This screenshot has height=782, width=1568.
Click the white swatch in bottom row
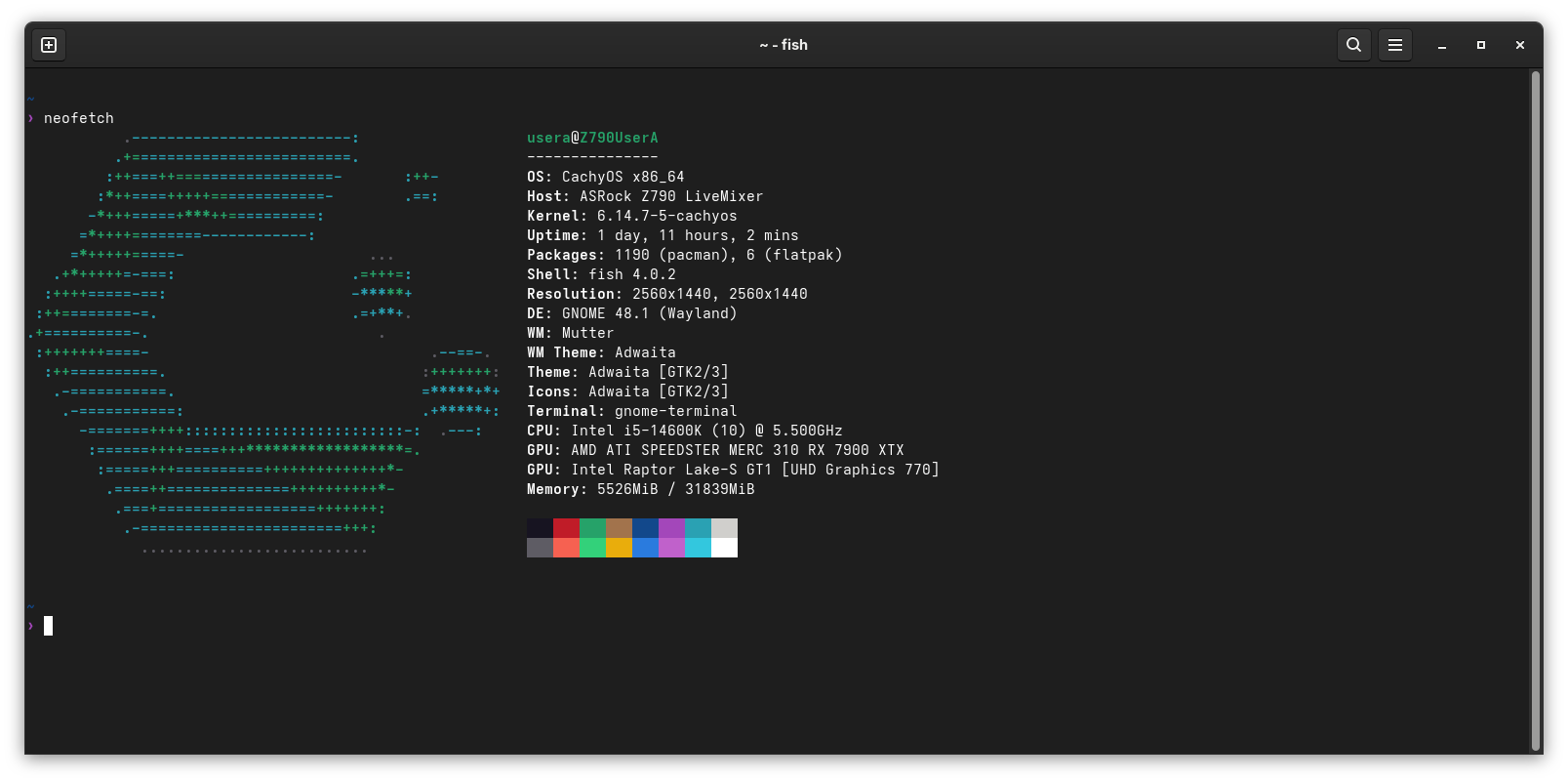(724, 548)
